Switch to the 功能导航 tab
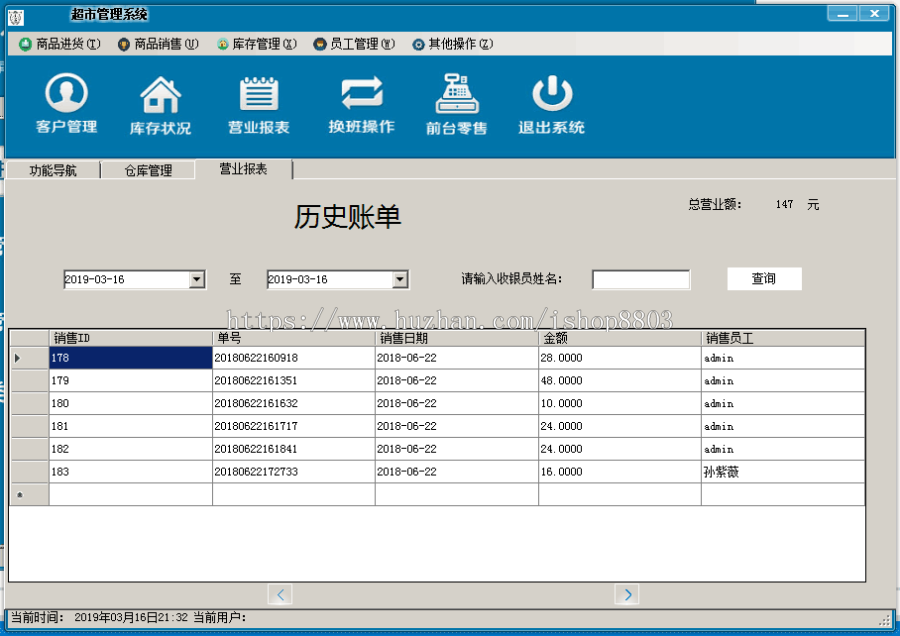The width and height of the screenshot is (900, 636). click(52, 169)
